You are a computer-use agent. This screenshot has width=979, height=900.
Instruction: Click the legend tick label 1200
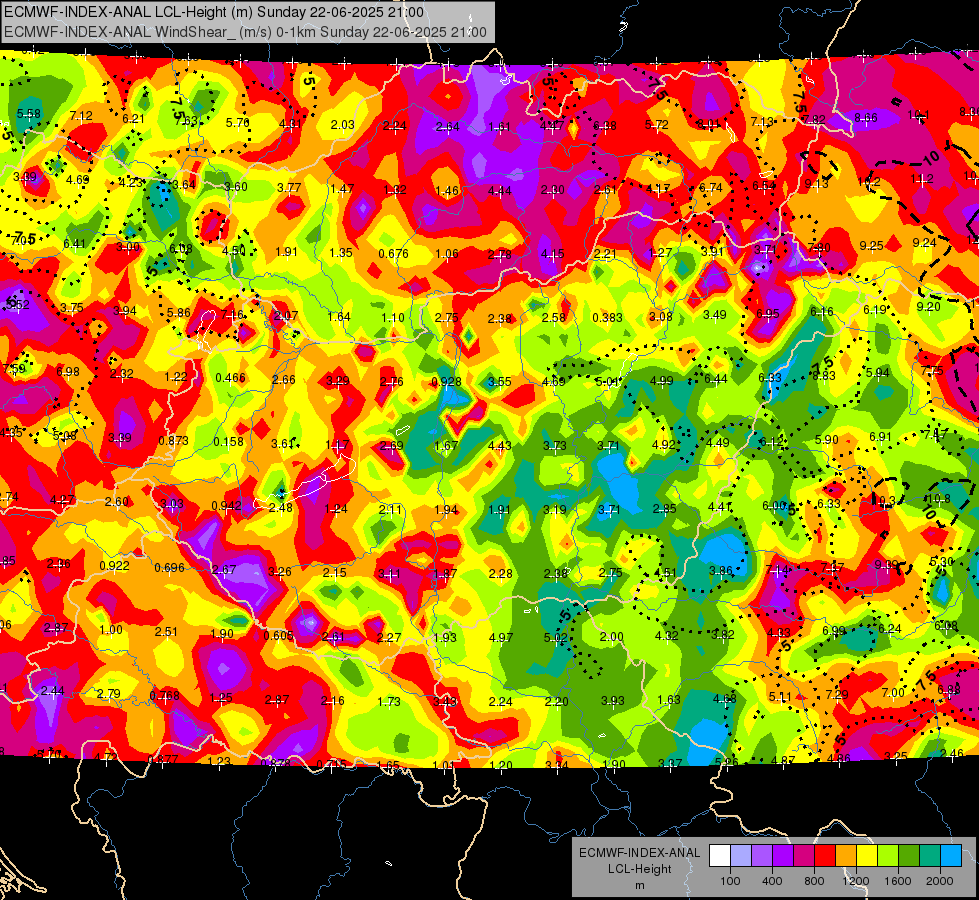[856, 881]
